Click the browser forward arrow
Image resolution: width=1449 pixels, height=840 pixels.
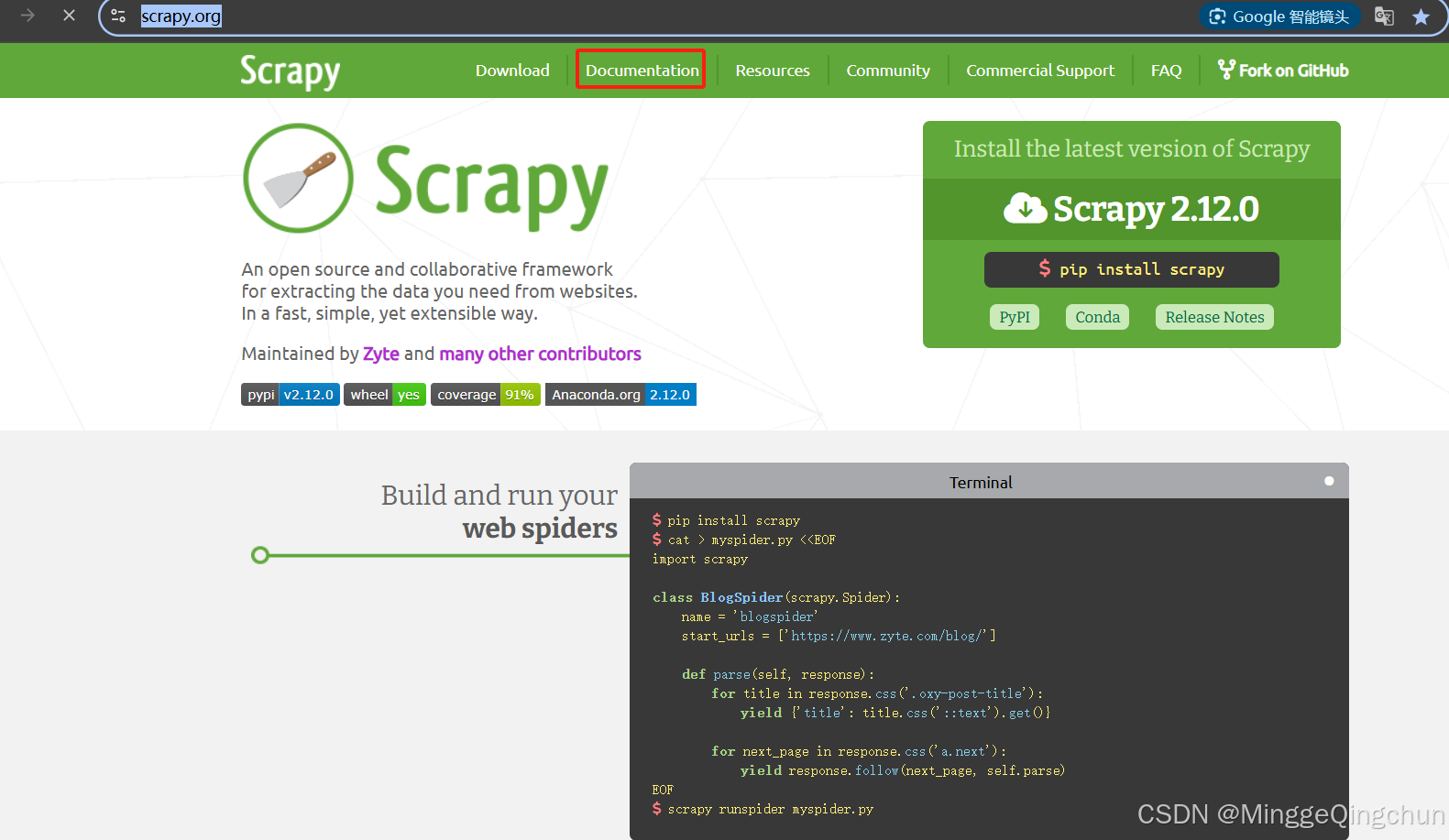pyautogui.click(x=27, y=16)
